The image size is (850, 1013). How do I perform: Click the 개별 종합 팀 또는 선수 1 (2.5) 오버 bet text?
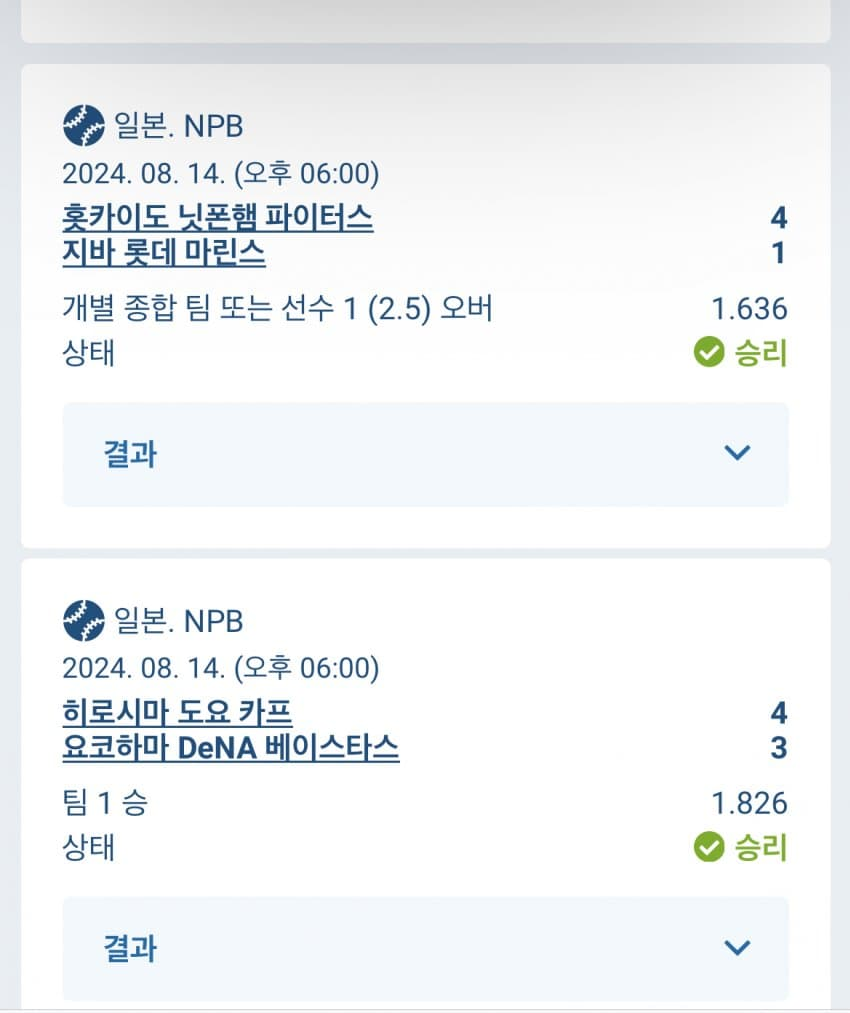(x=278, y=309)
